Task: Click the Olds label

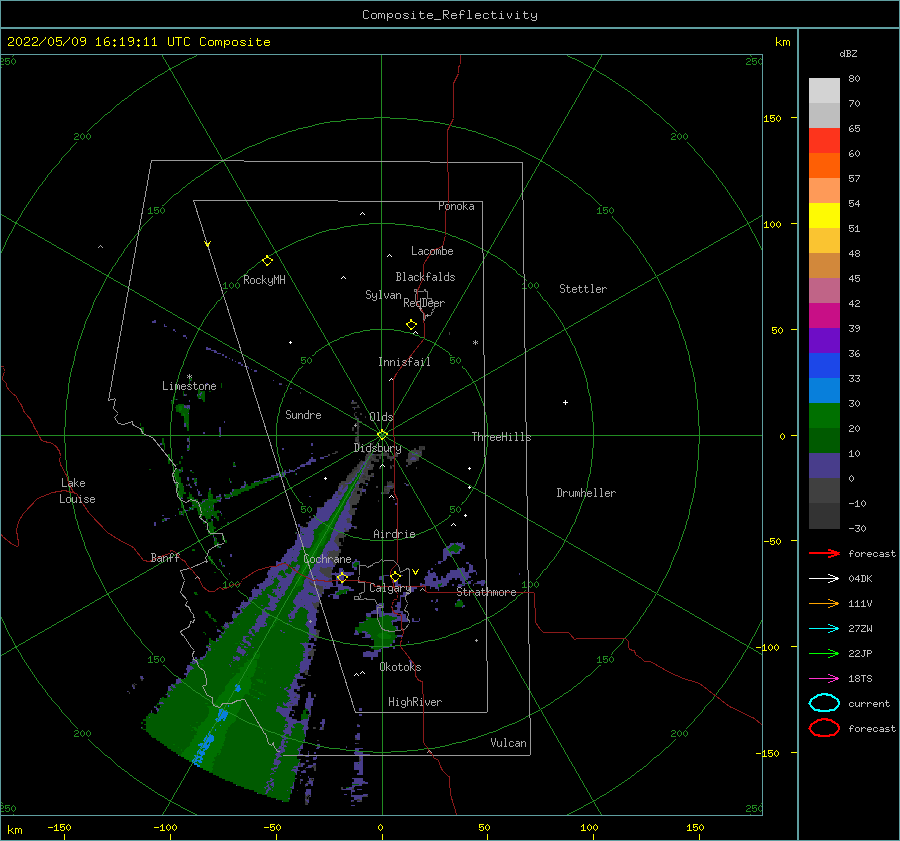Action: click(381, 417)
